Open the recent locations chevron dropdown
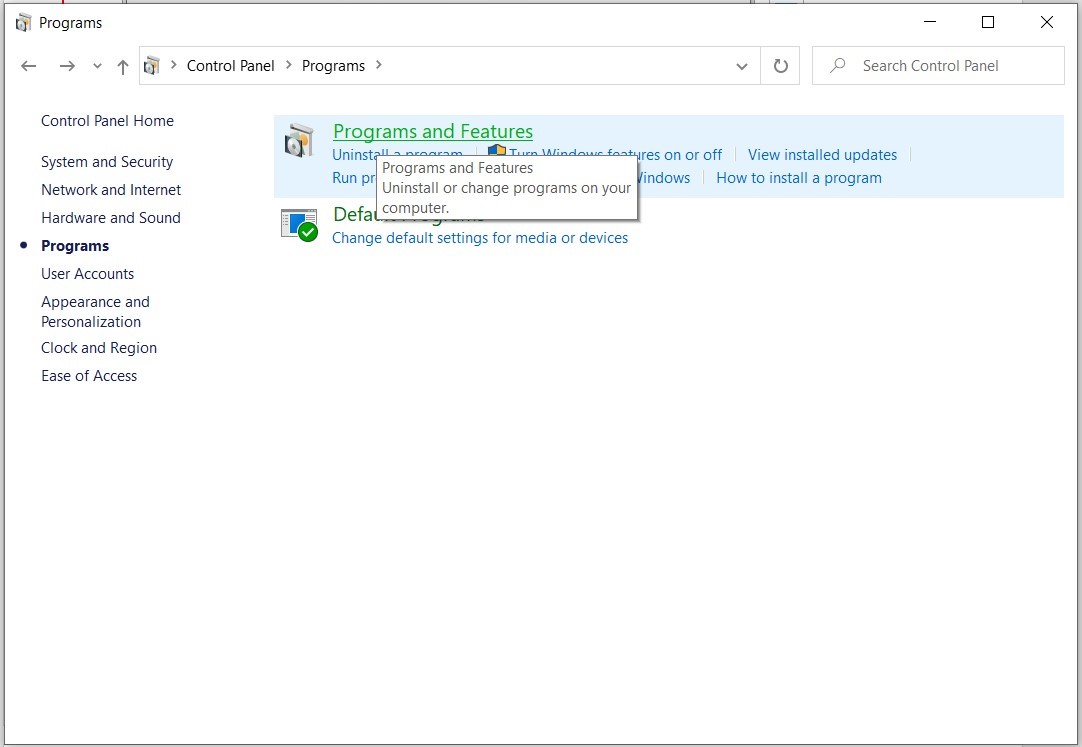The image size is (1082, 747). 95,65
